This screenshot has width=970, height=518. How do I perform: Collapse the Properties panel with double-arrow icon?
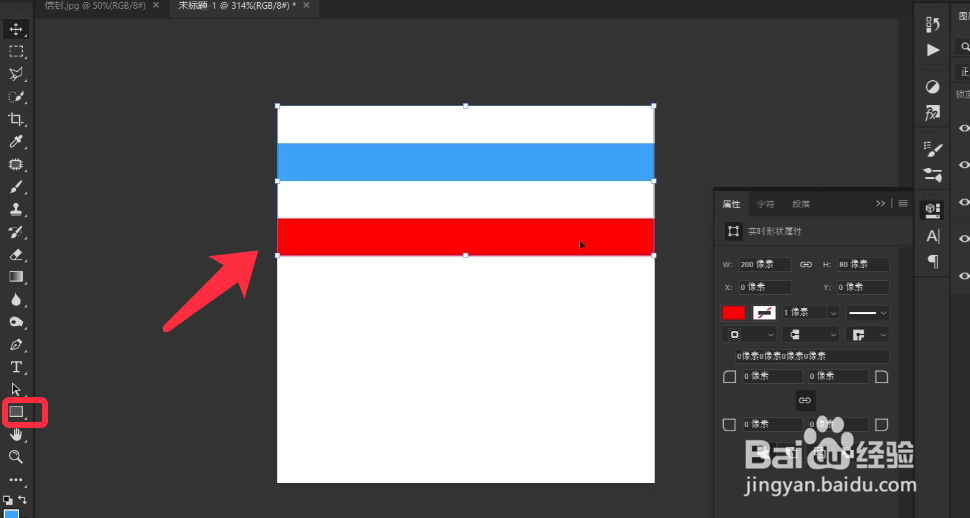pos(880,203)
